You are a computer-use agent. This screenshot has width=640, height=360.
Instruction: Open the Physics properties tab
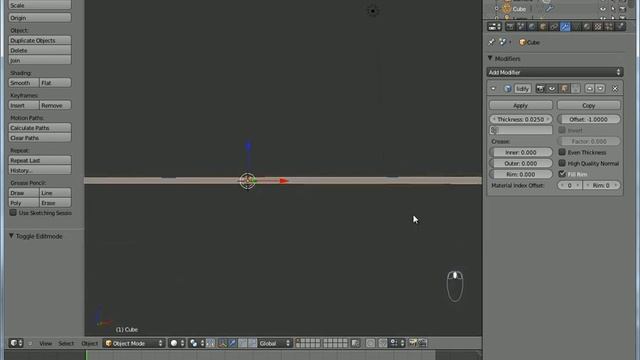click(x=620, y=27)
